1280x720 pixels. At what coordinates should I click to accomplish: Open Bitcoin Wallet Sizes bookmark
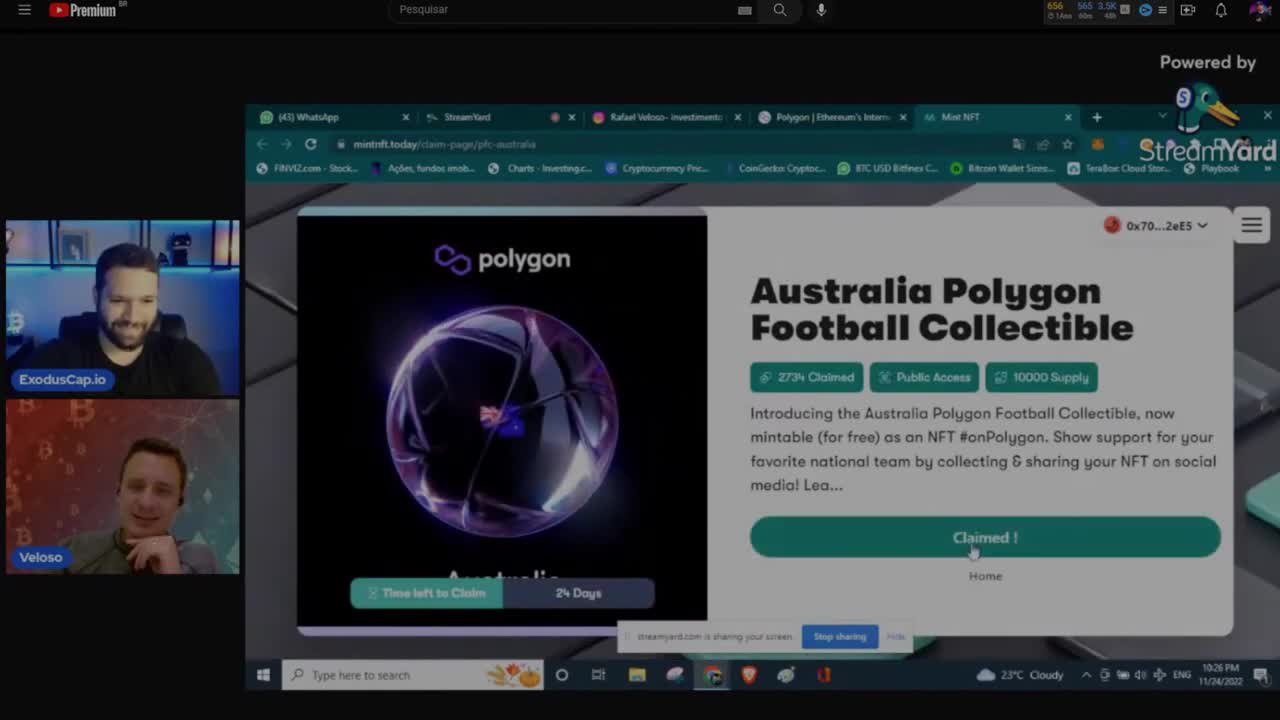click(1002, 168)
